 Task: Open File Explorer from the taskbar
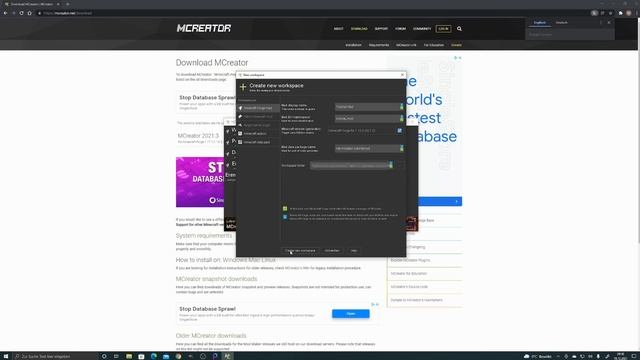point(129,356)
